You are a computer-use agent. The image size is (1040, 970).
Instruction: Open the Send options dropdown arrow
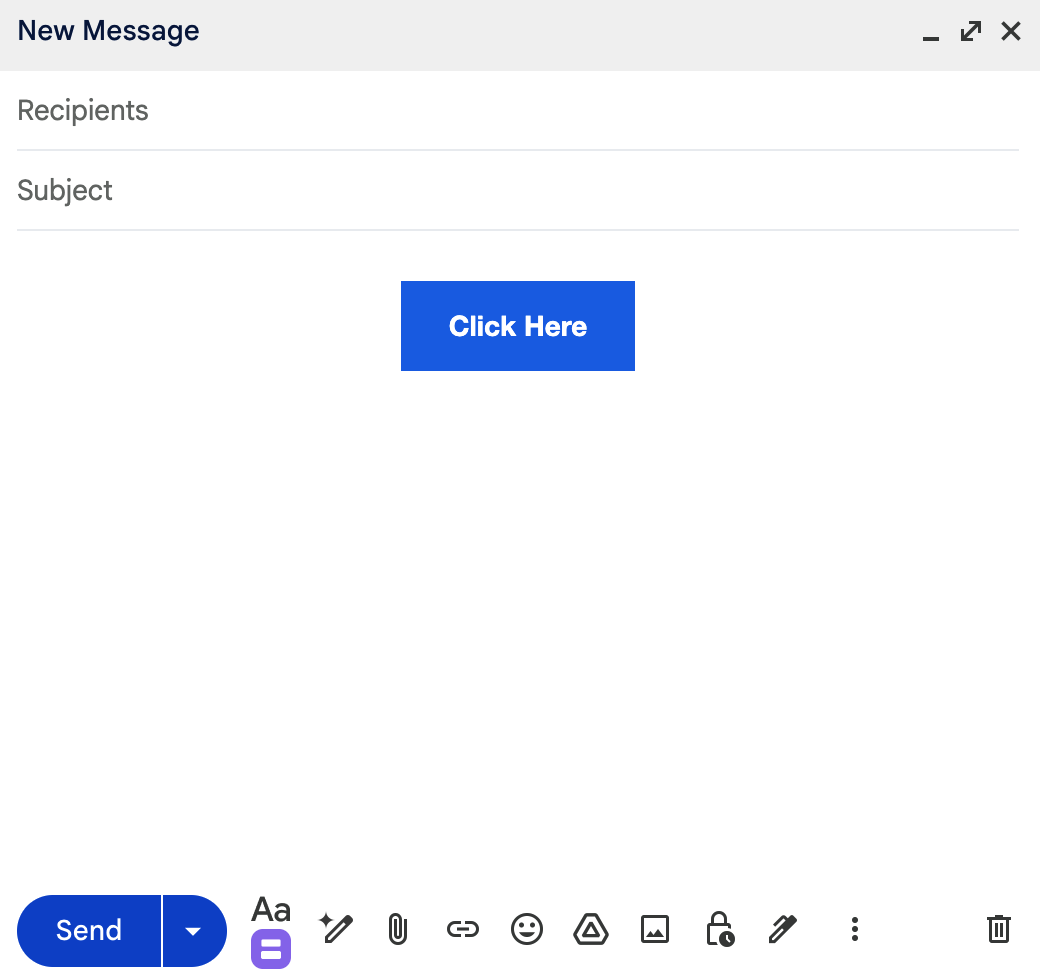tap(193, 931)
